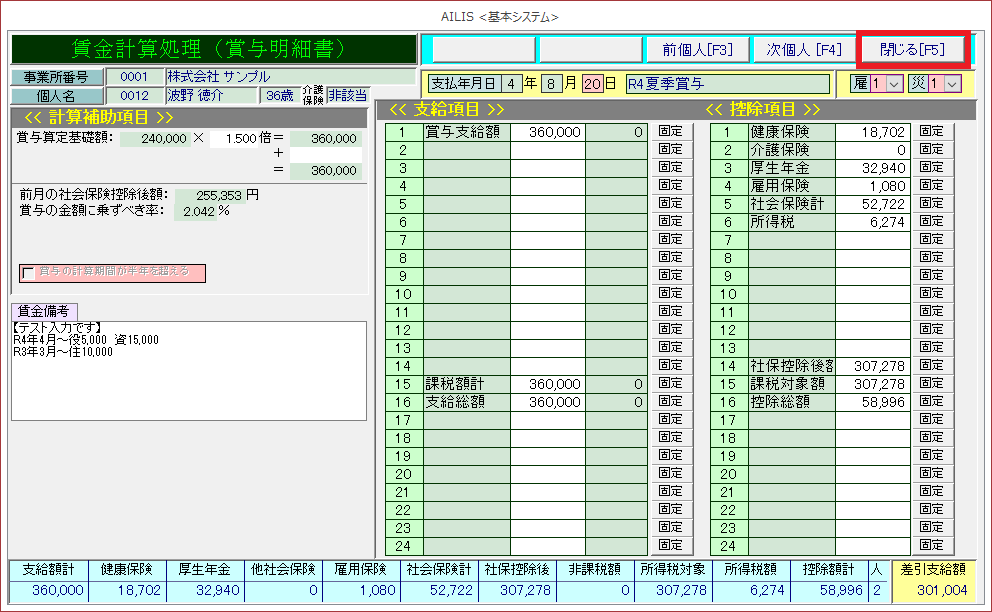Click the 次個人[F4] next person button
Viewport: 992px width, 612px height.
[x=804, y=49]
